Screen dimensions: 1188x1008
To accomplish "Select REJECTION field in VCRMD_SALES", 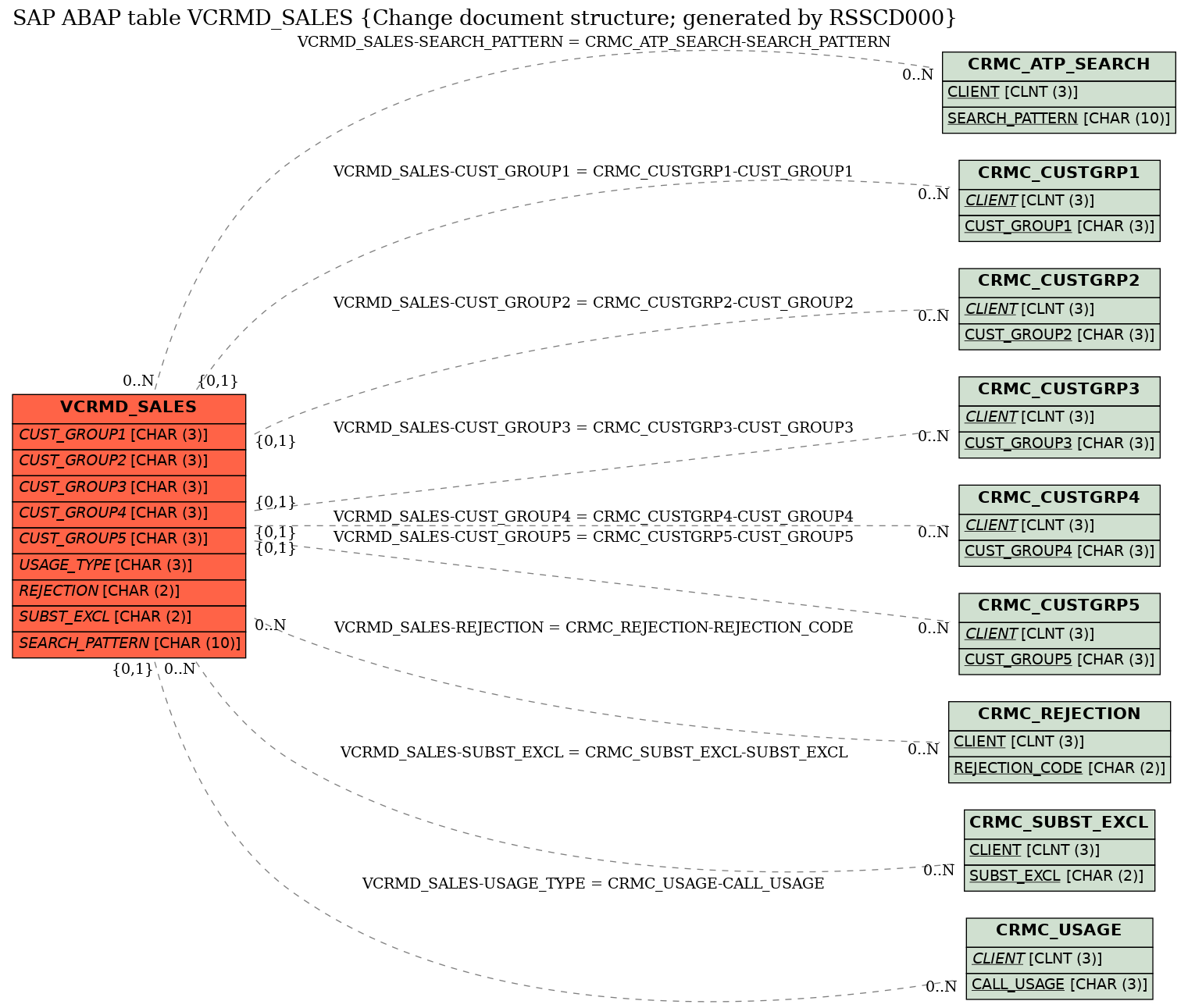I will coord(129,591).
